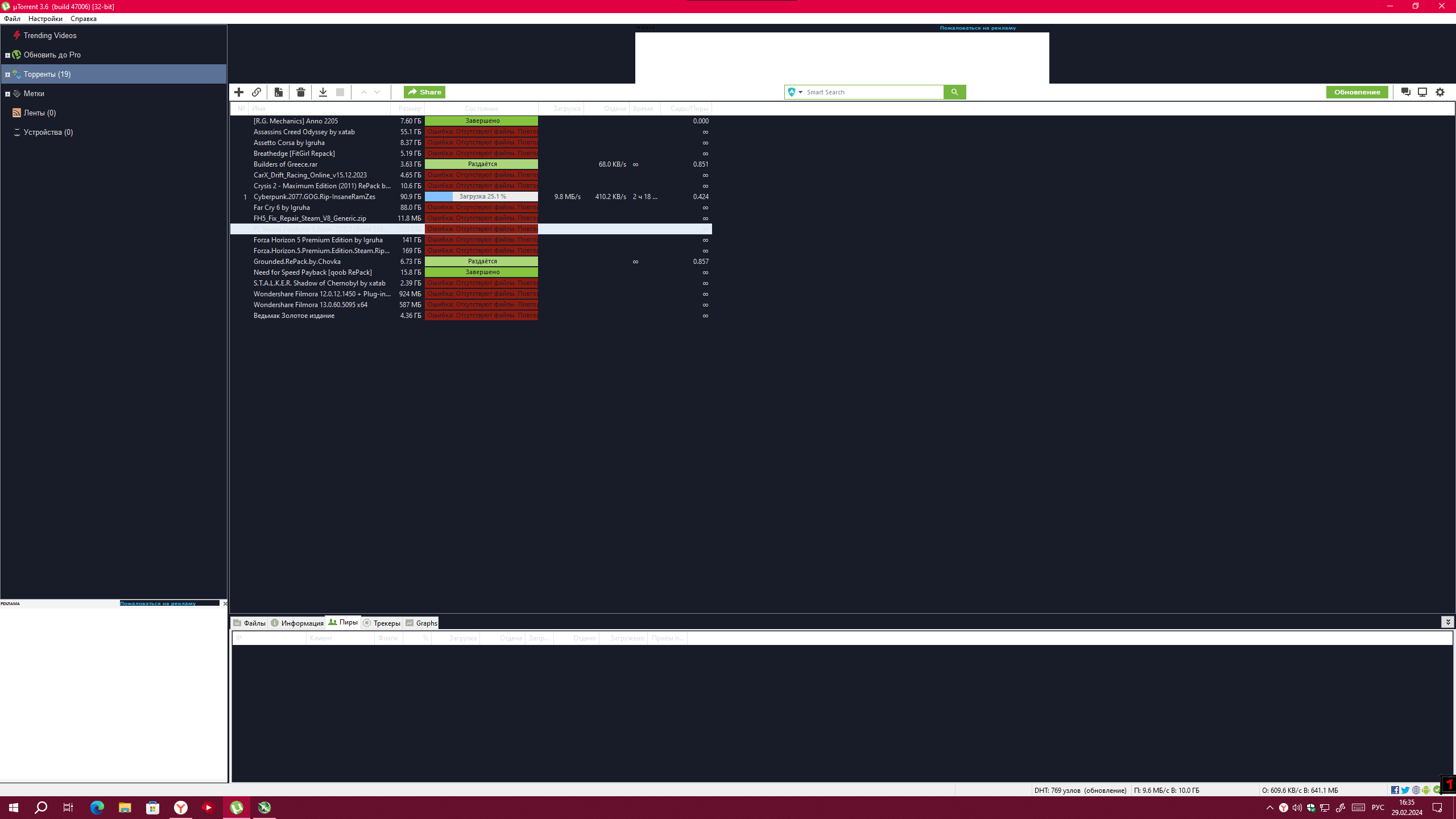Click the Remove Torrent trash icon
Viewport: 1456px width, 819px height.
(301, 92)
